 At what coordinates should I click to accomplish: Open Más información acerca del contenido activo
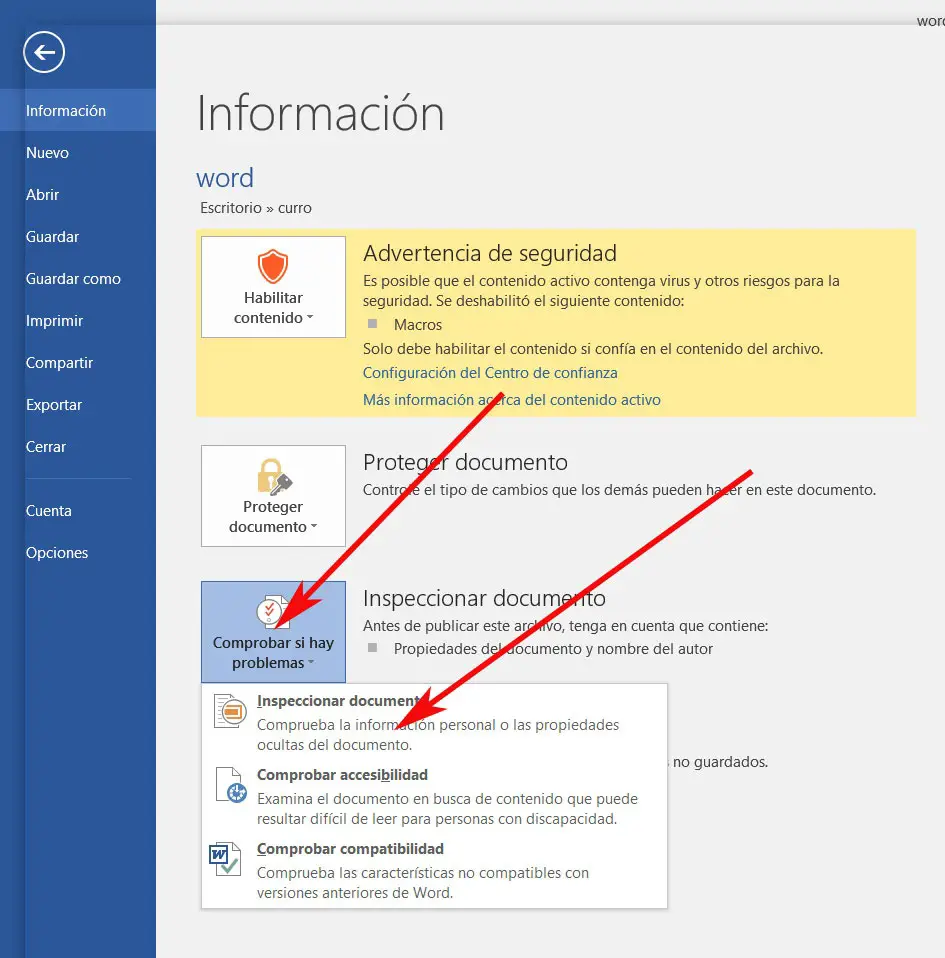tap(512, 400)
